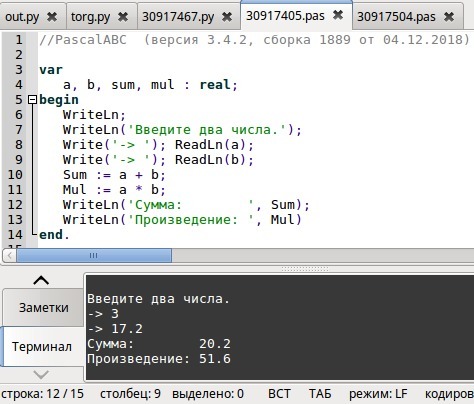
Task: Click the terminal input line '-> 17.2'
Action: click(x=115, y=329)
